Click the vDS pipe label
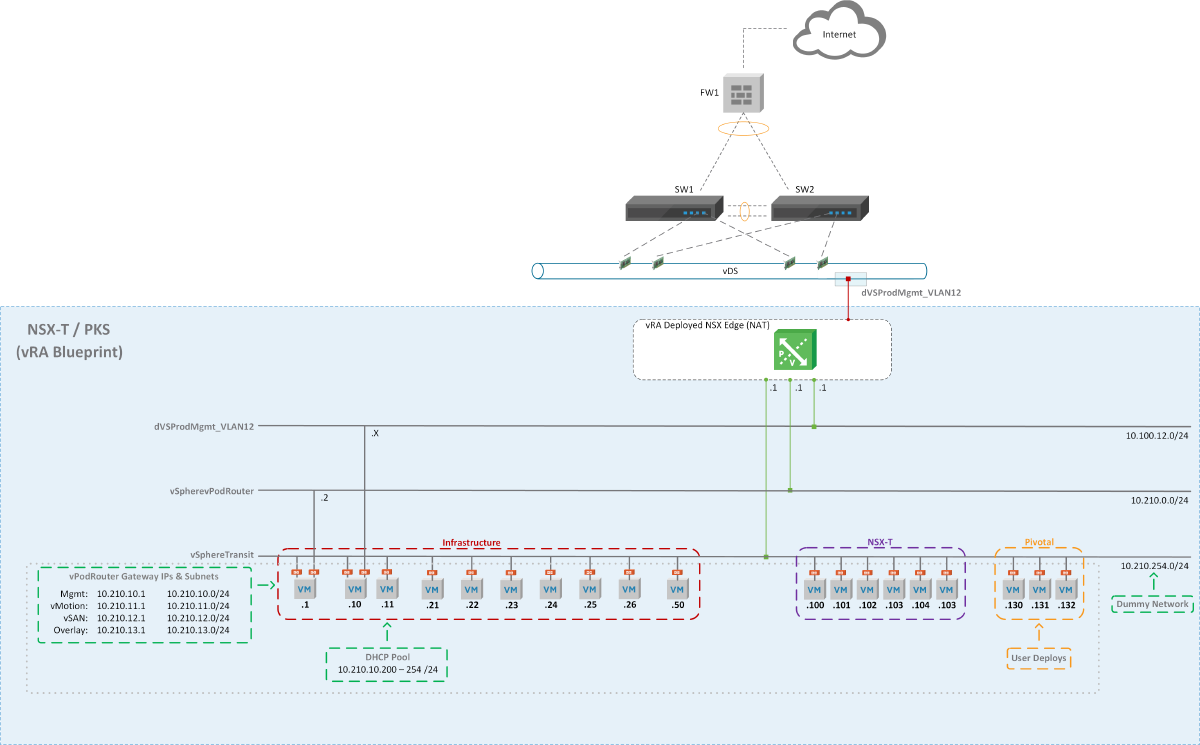Viewport: 1200px width, 745px height. 730,270
